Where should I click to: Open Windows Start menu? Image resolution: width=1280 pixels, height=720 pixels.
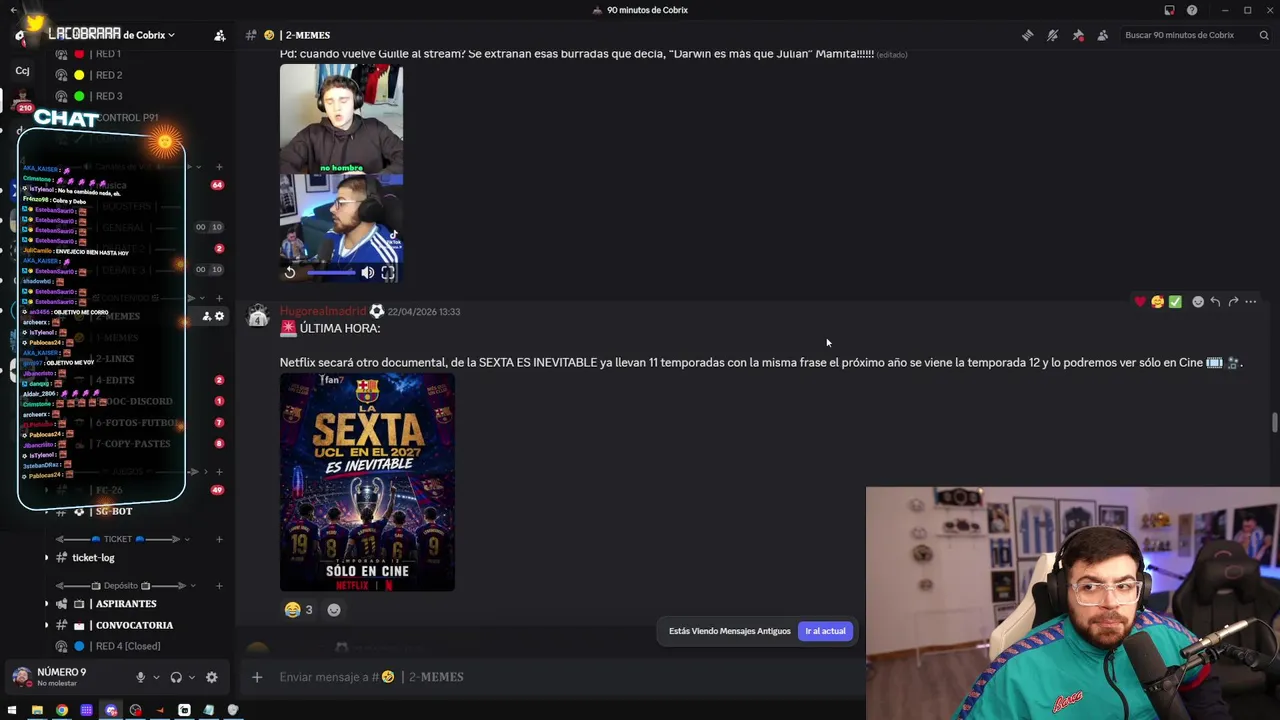tap(12, 710)
